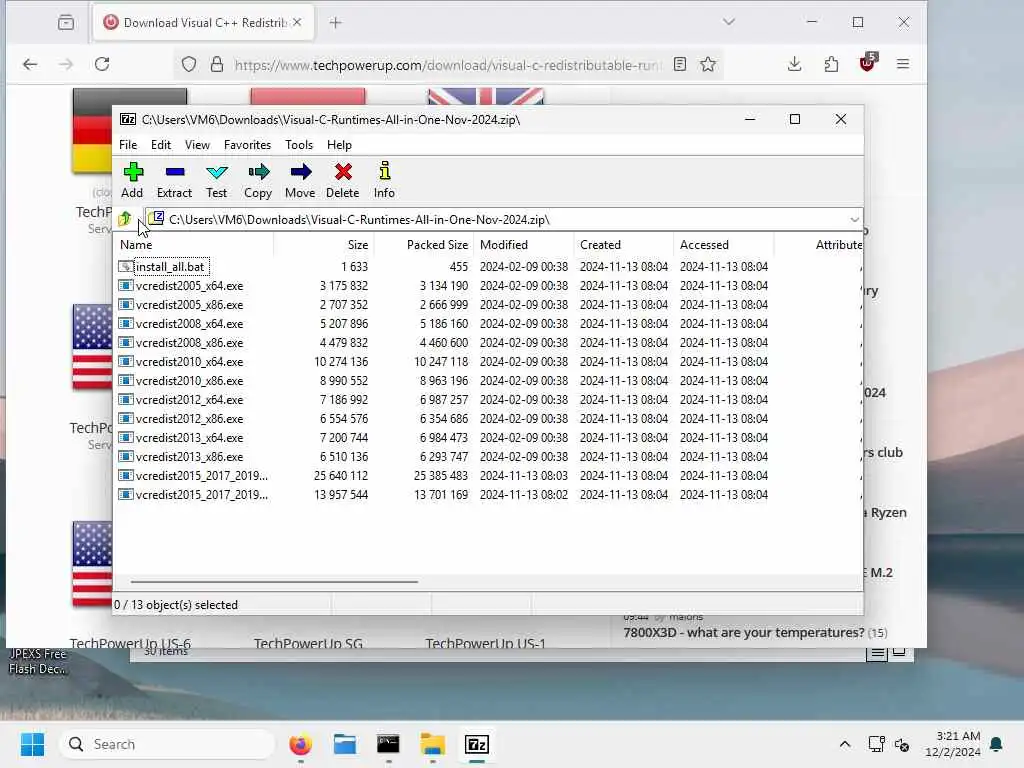
Task: Sort files by Size column header
Action: 324,245
